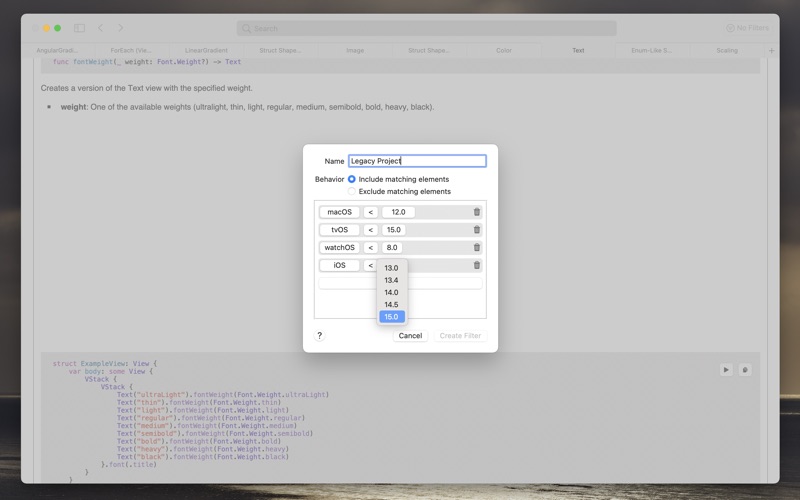This screenshot has width=800, height=500.
Task: Click the Create Filter button
Action: point(460,336)
